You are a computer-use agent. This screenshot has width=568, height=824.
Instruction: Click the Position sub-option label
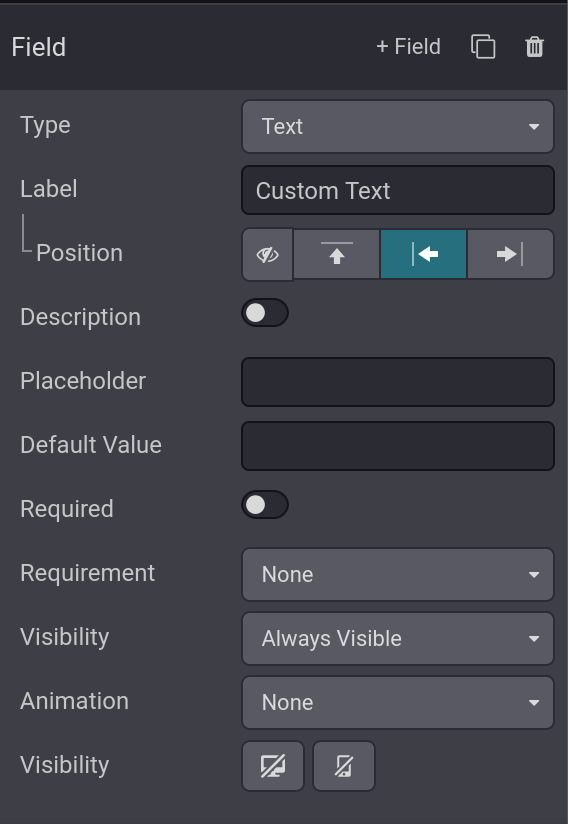tap(79, 253)
